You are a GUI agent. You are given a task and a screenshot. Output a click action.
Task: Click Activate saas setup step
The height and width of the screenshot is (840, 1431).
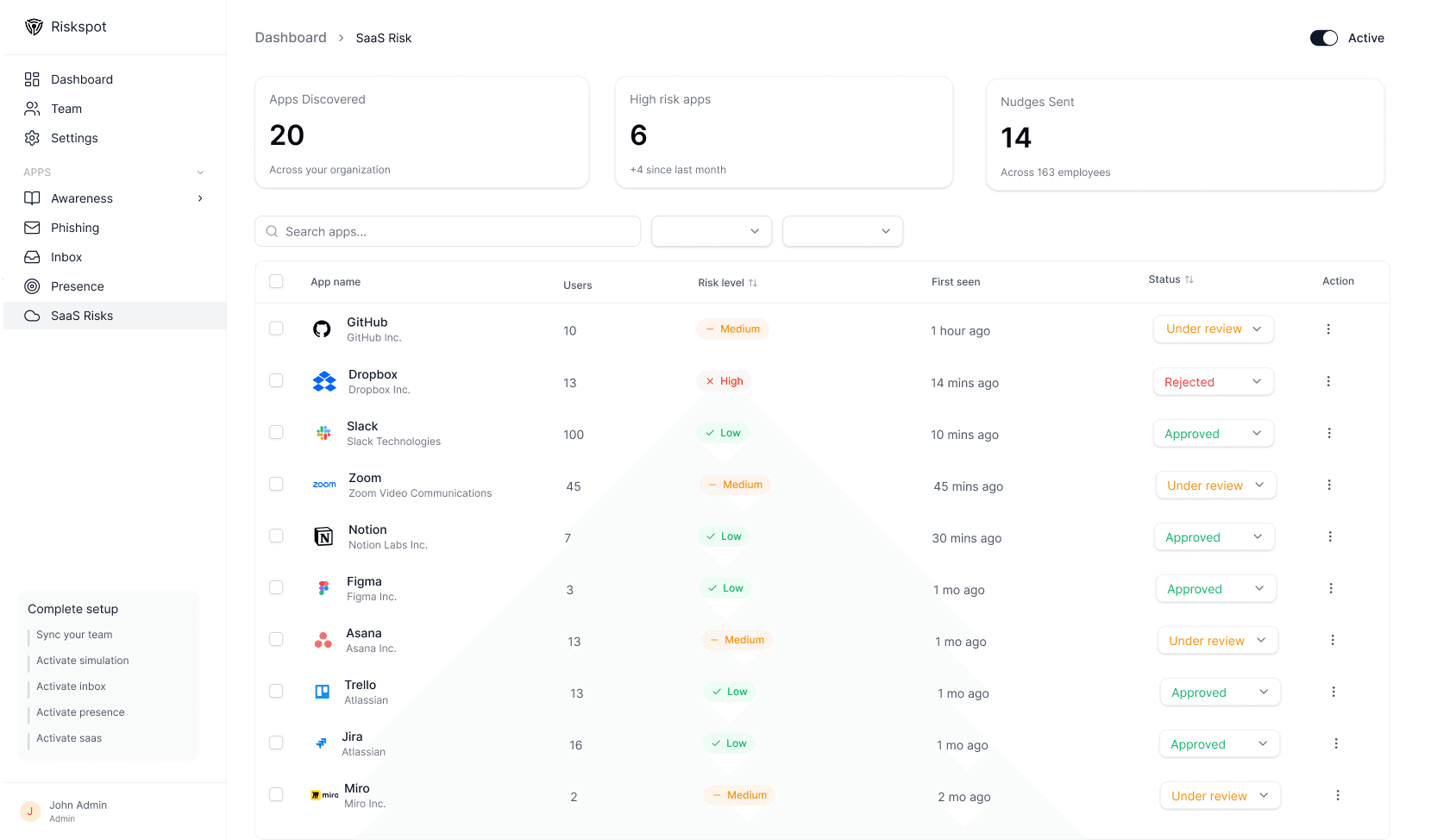69,738
